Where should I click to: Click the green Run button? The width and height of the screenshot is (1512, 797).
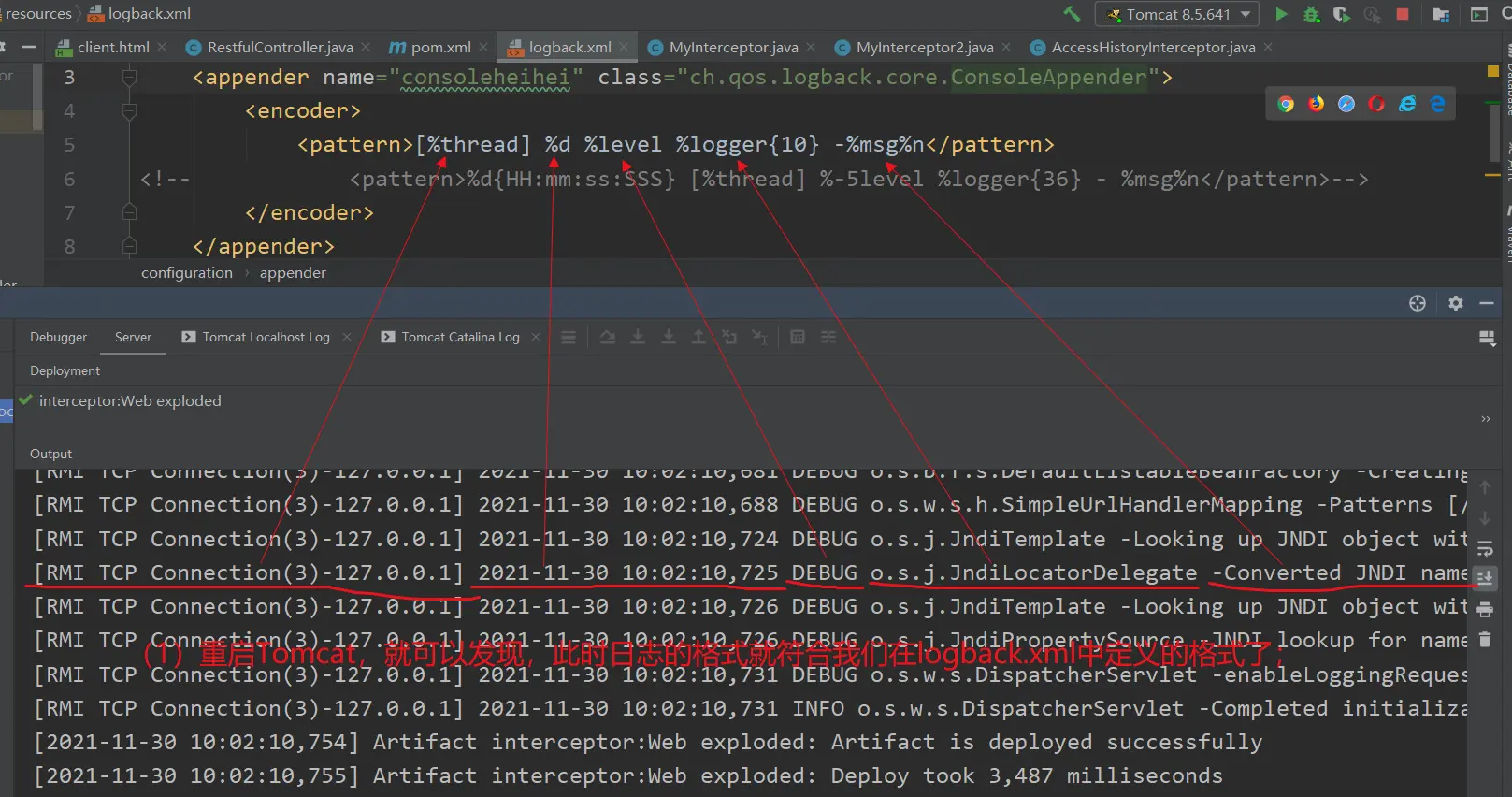click(x=1281, y=14)
